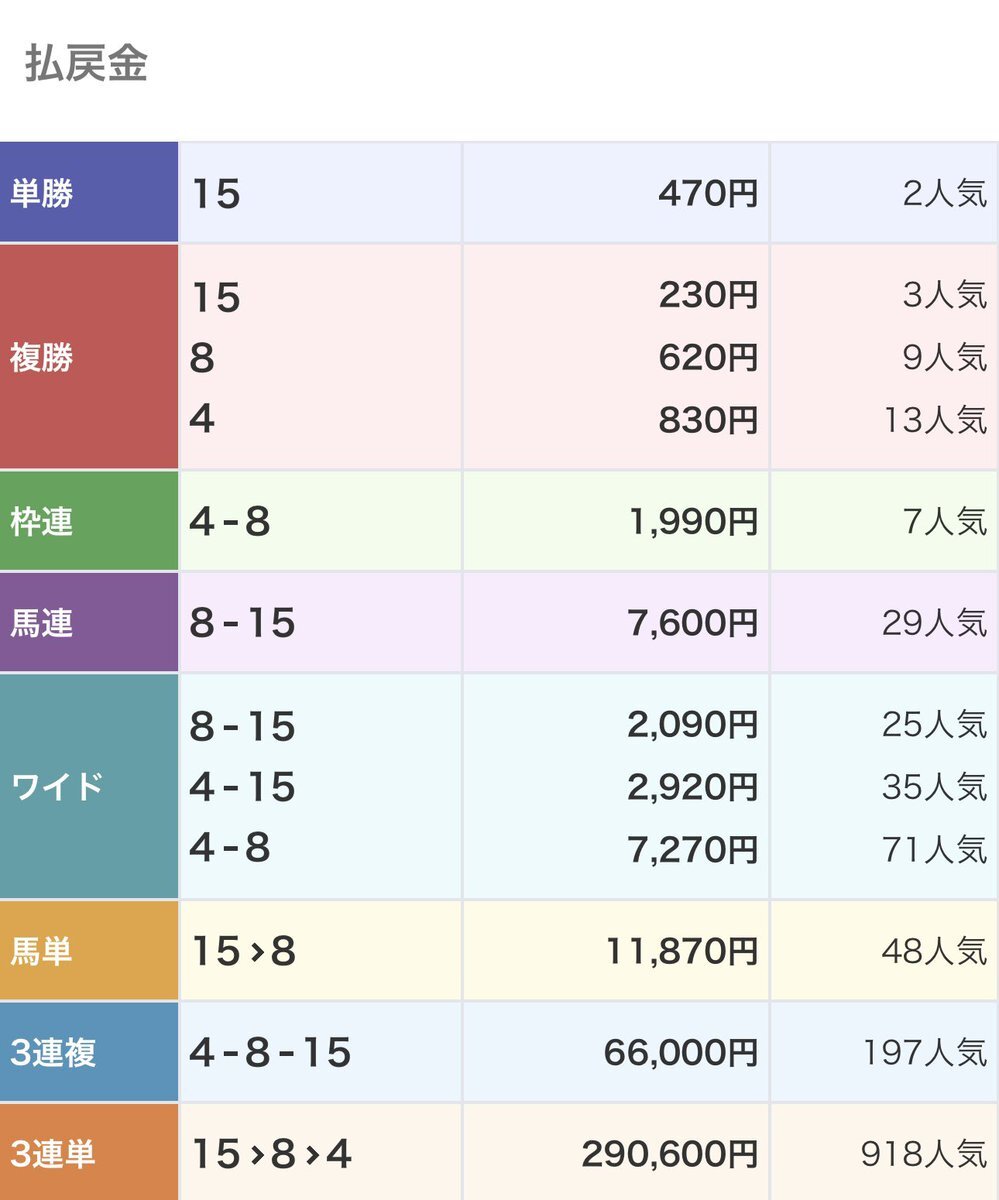Click the 払戻金 heading

tap(86, 64)
